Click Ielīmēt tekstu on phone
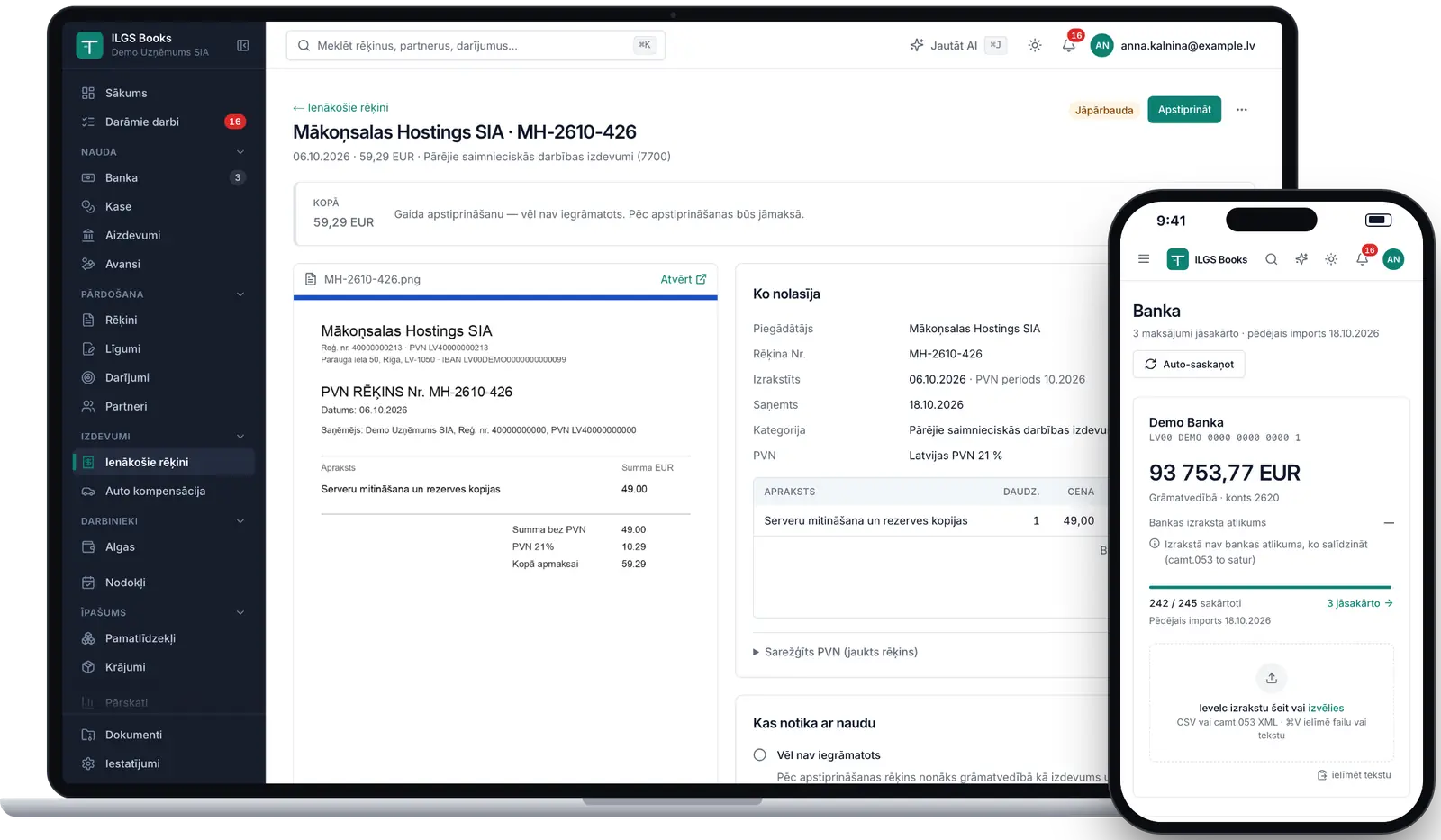 point(1354,775)
